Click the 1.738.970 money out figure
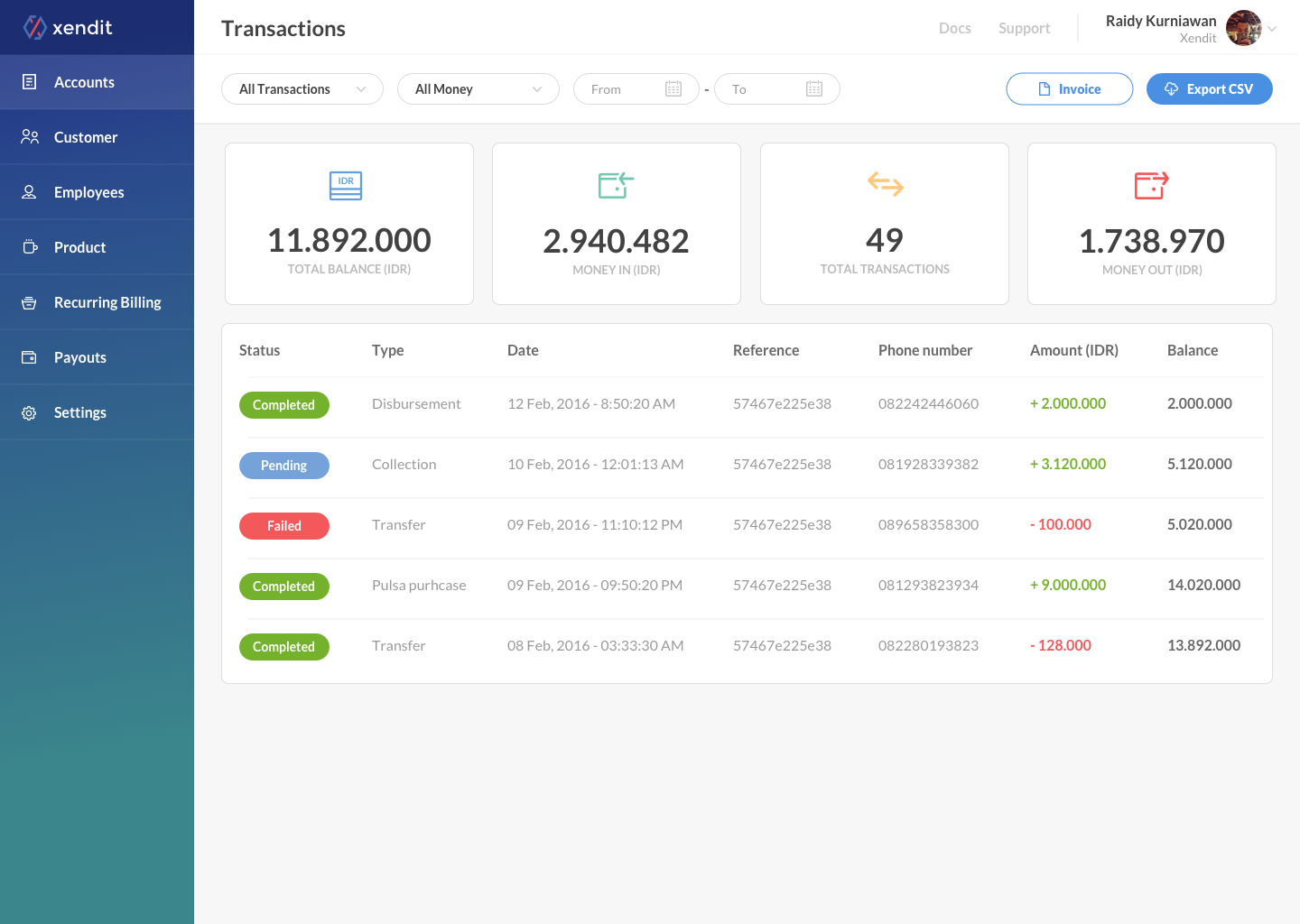This screenshot has height=924, width=1300. [1152, 241]
